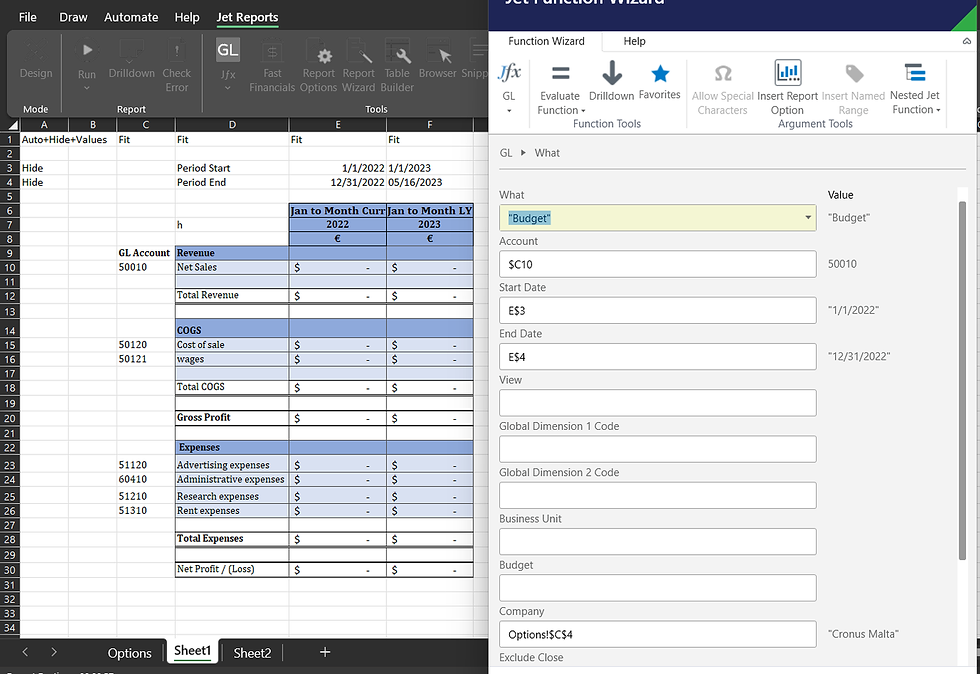Click the View input field
This screenshot has height=674, width=980.
tap(658, 403)
